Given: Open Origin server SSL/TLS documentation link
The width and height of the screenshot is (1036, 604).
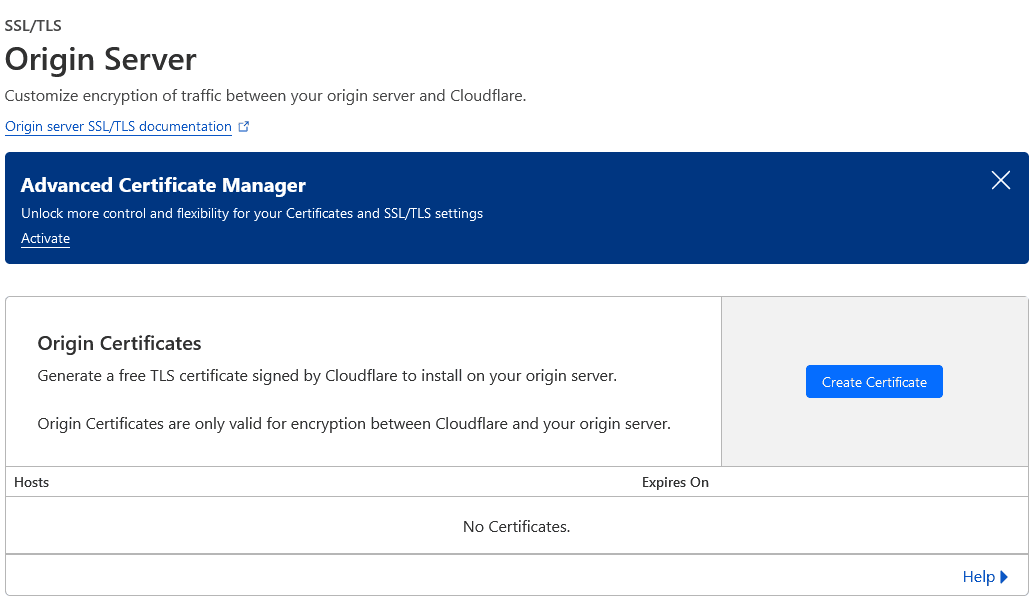Looking at the screenshot, I should point(118,126).
